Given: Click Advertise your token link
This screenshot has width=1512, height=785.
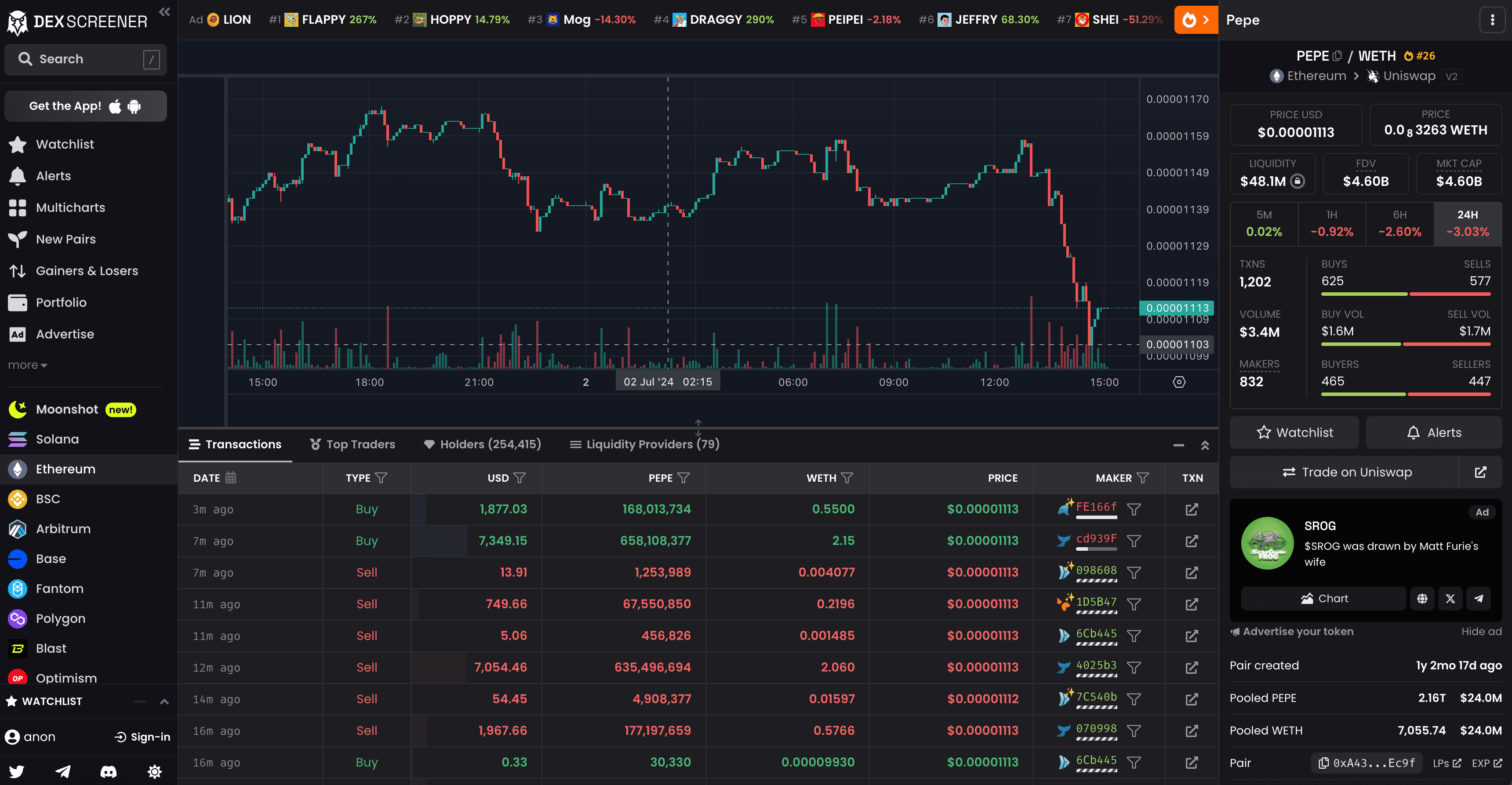Looking at the screenshot, I should (1292, 632).
